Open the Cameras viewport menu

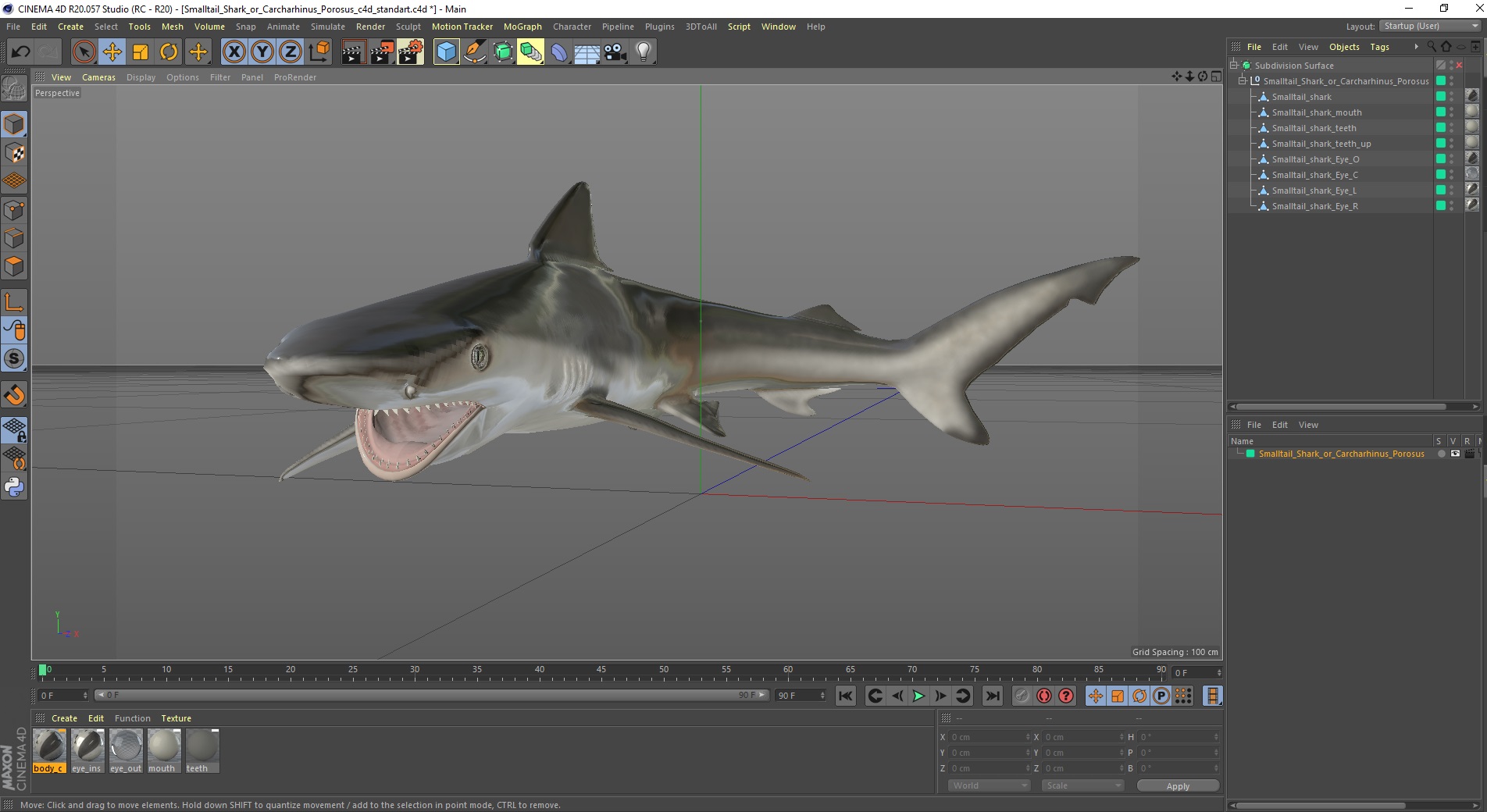coord(98,77)
